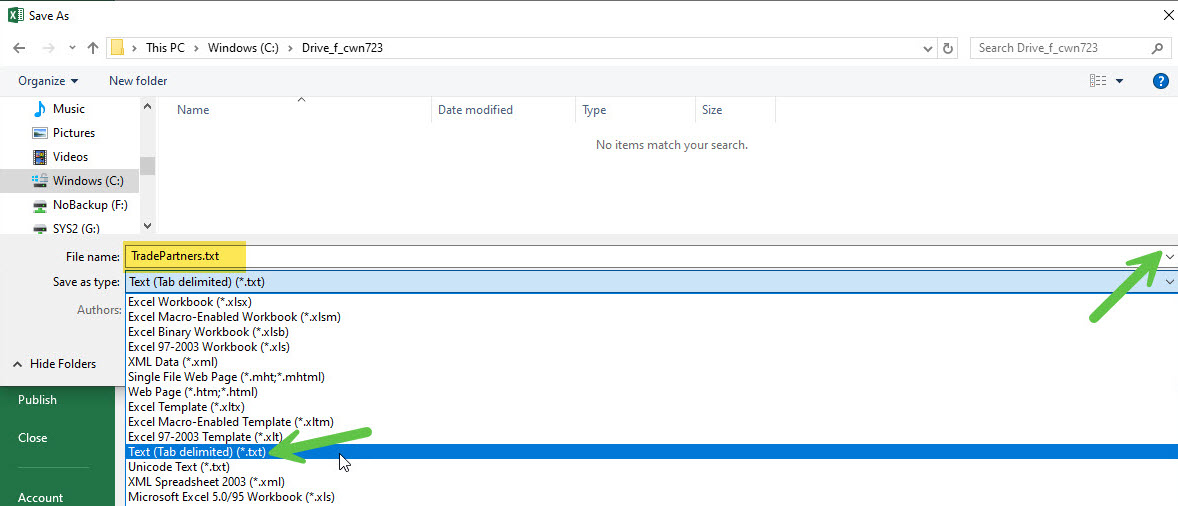Sort files by Date modified column
Viewport: 1178px width, 506px height.
[475, 110]
